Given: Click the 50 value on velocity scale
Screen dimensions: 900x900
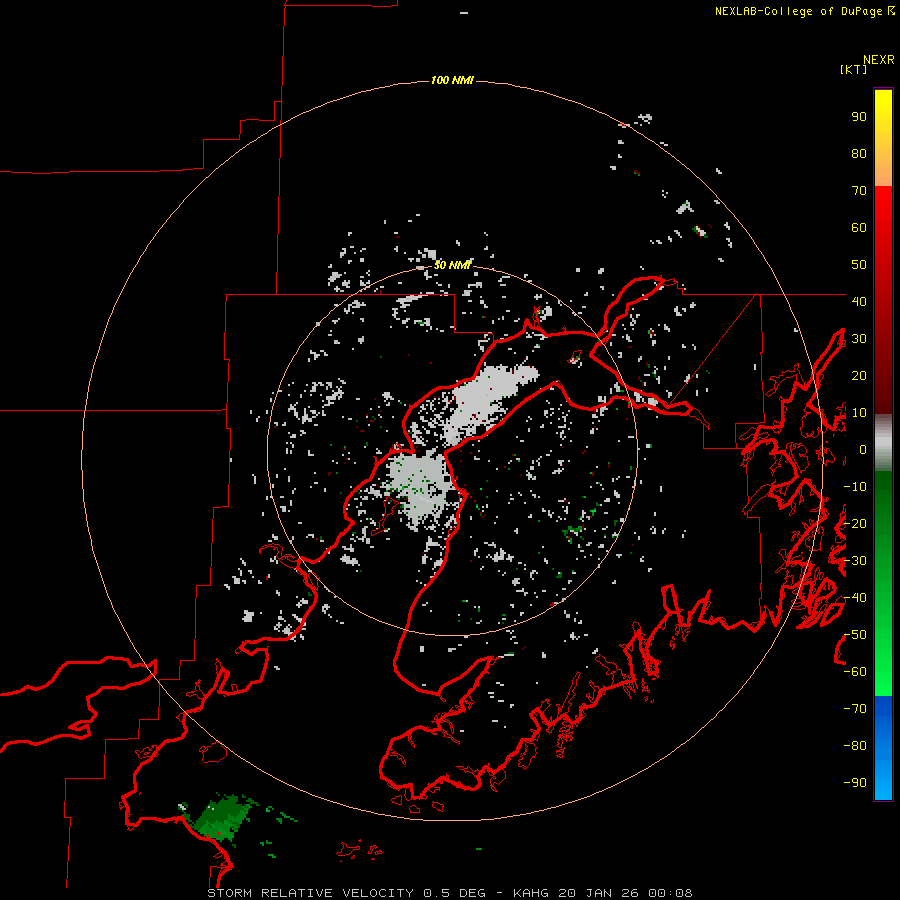Looking at the screenshot, I should pos(859,265).
